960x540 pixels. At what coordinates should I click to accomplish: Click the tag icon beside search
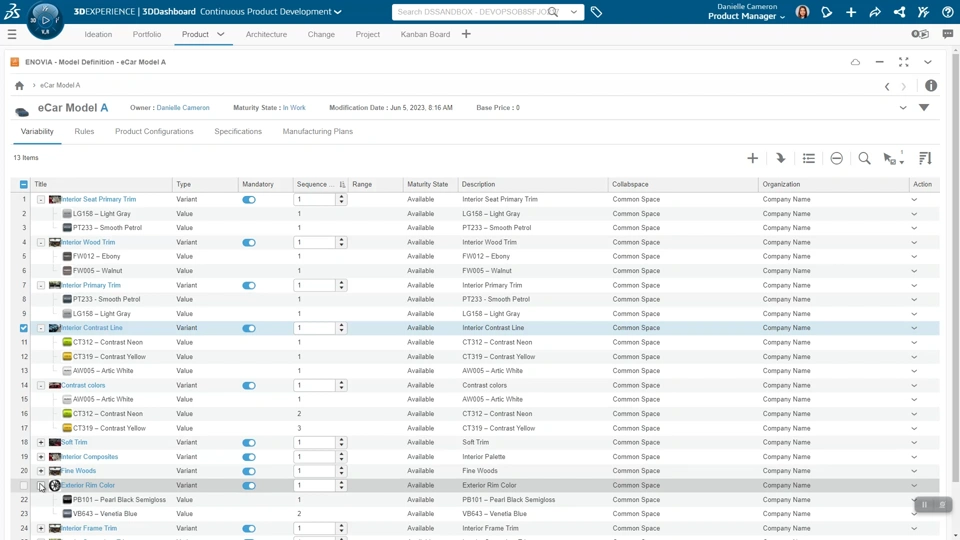(x=596, y=12)
